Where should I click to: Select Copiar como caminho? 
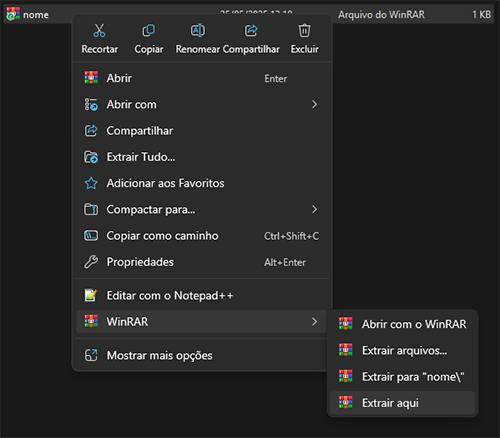click(x=201, y=236)
